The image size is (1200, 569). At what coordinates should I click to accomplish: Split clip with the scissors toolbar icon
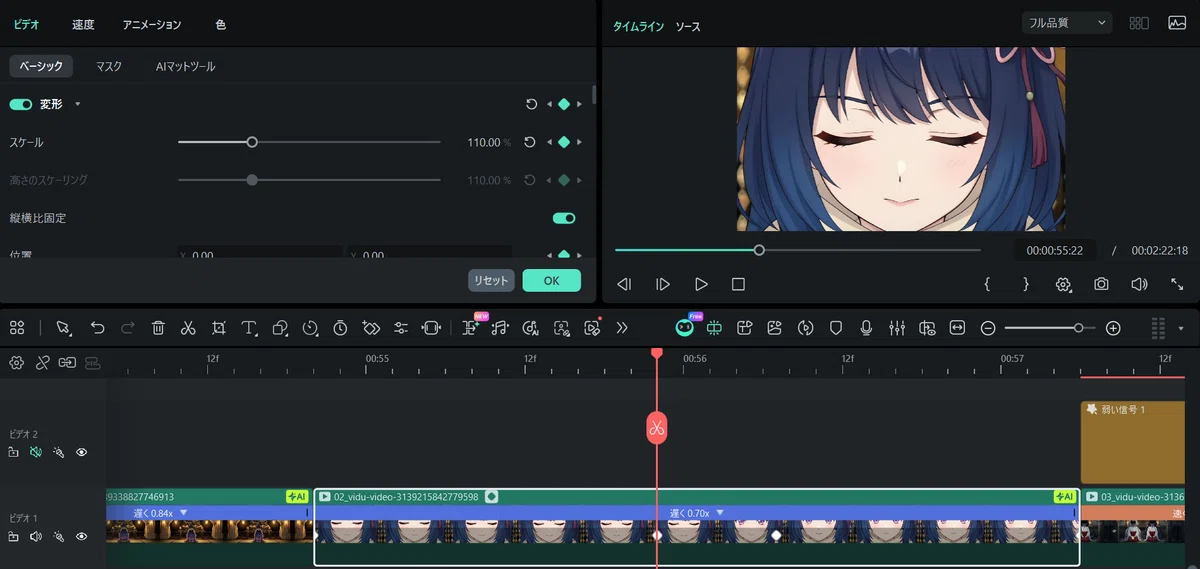[188, 327]
